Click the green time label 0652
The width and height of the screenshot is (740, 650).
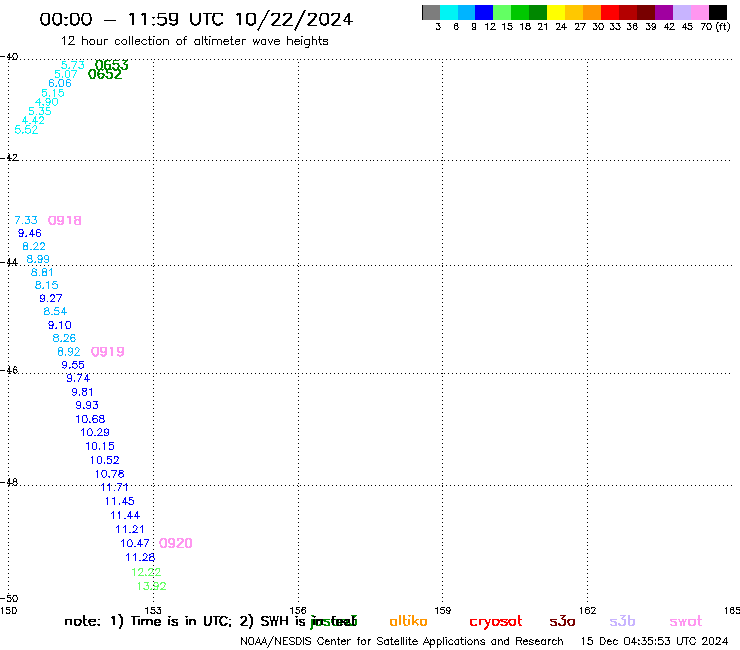[105, 74]
